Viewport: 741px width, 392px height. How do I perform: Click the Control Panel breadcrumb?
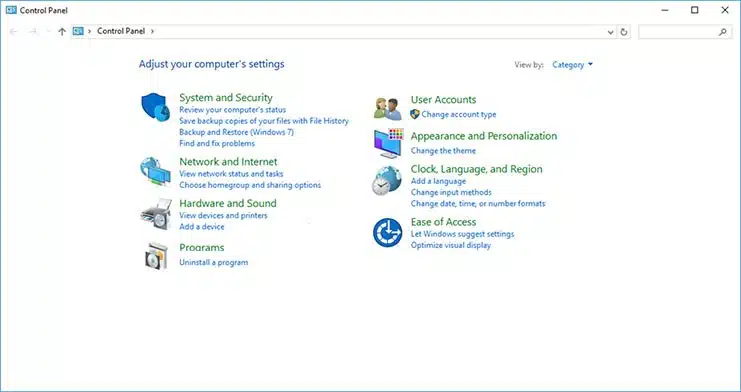tap(121, 31)
